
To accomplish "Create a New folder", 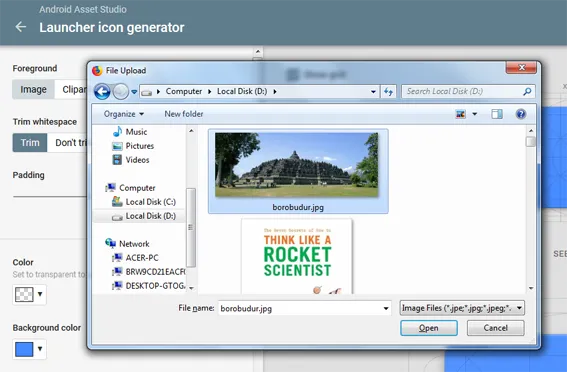I will tap(184, 114).
